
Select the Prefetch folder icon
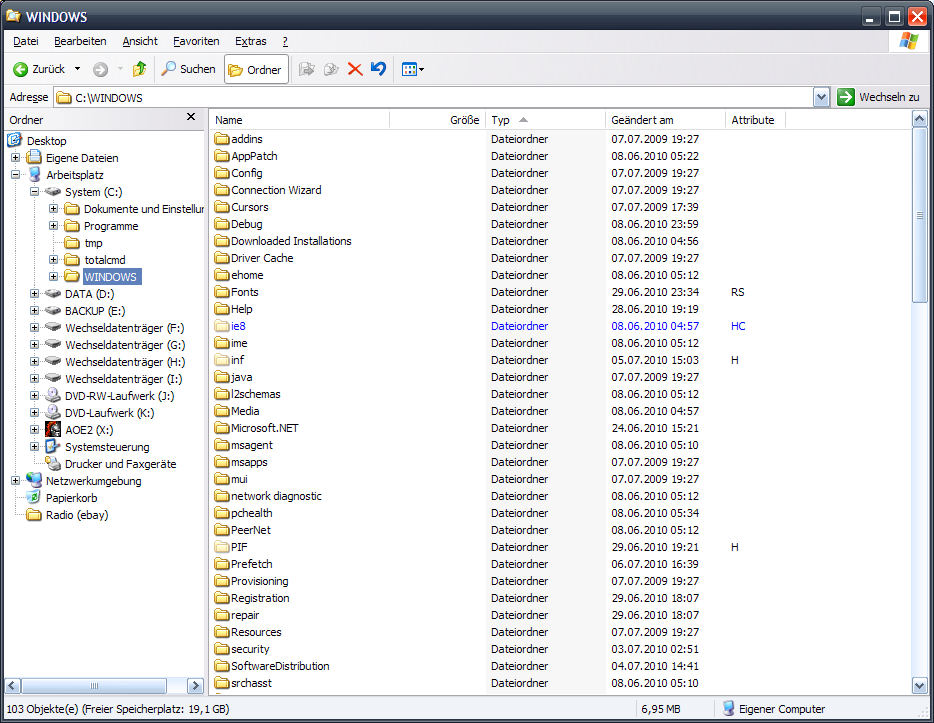tap(222, 564)
